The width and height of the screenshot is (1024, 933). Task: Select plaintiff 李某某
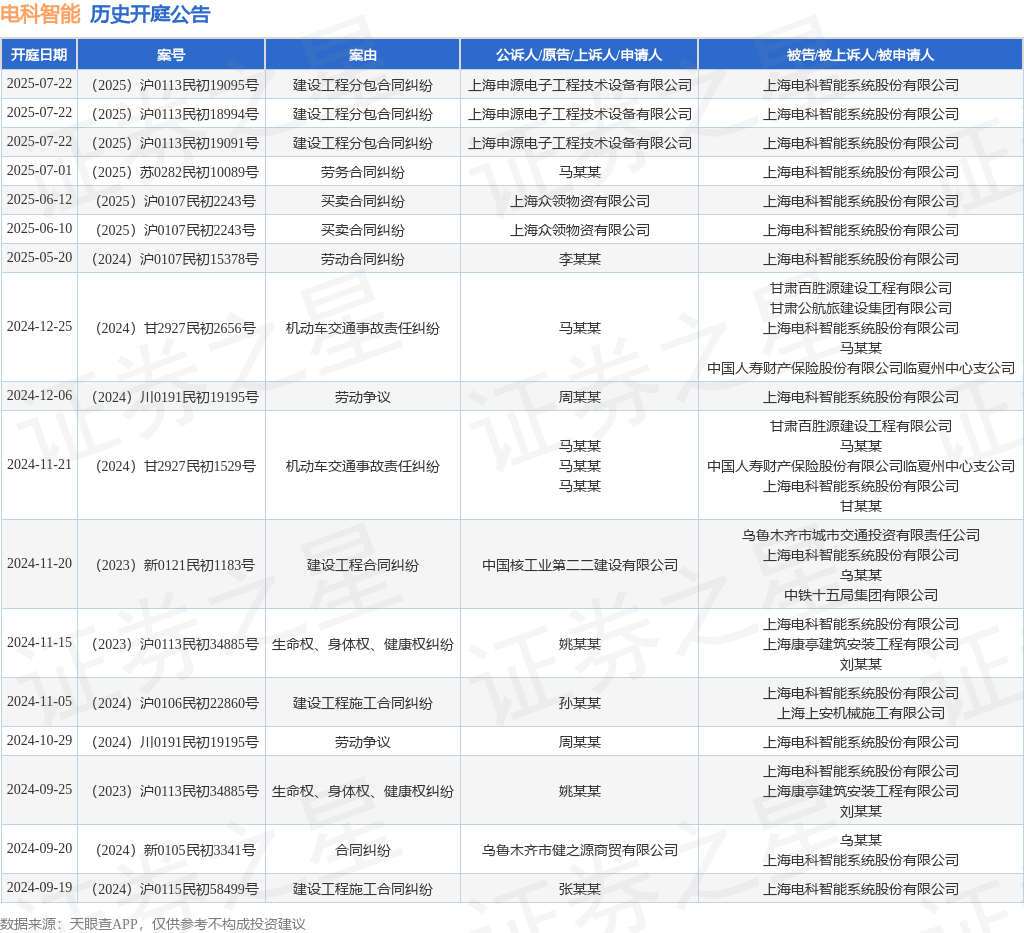pyautogui.click(x=579, y=259)
